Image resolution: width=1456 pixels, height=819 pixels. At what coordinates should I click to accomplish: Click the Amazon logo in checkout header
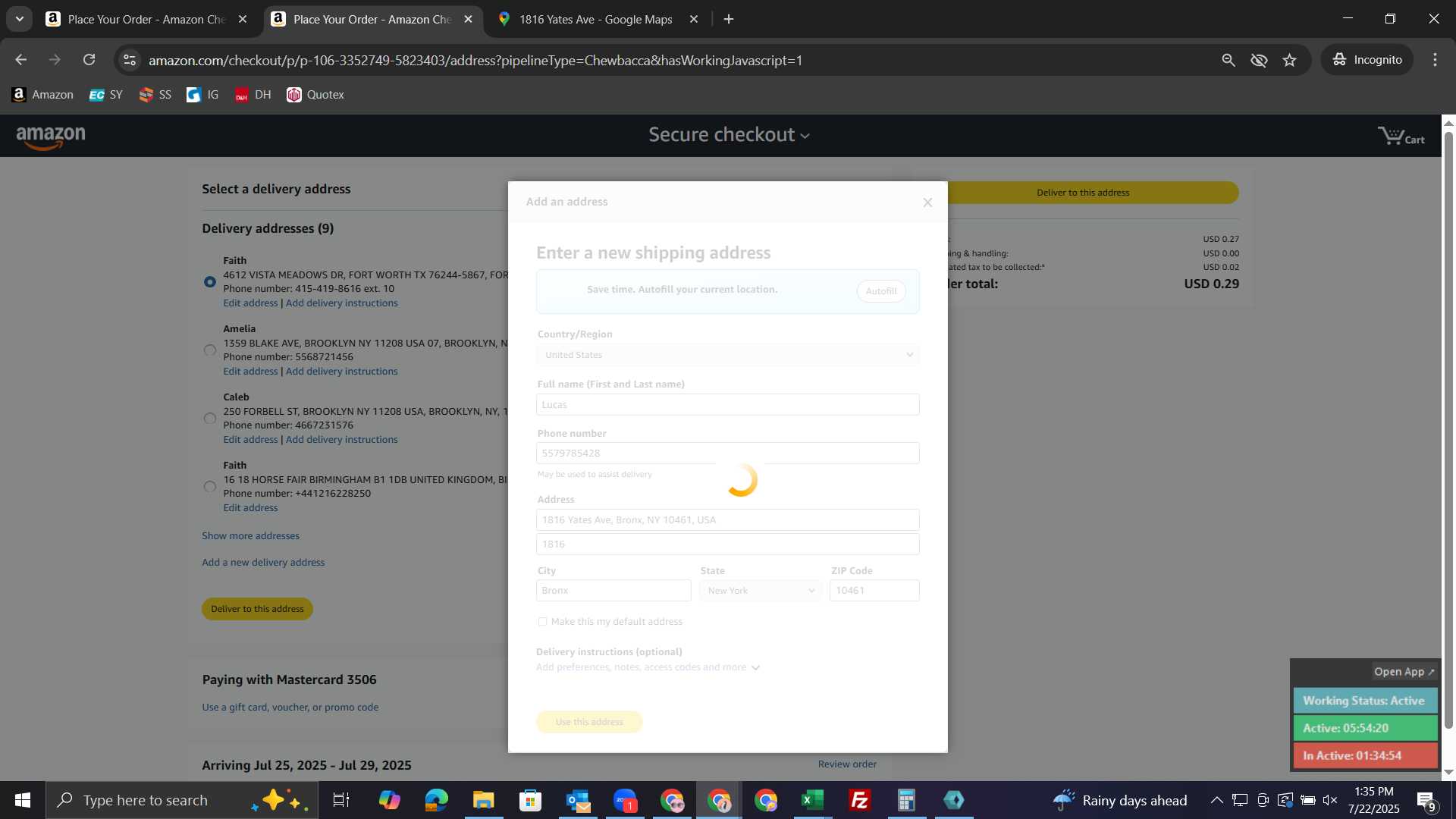51,137
